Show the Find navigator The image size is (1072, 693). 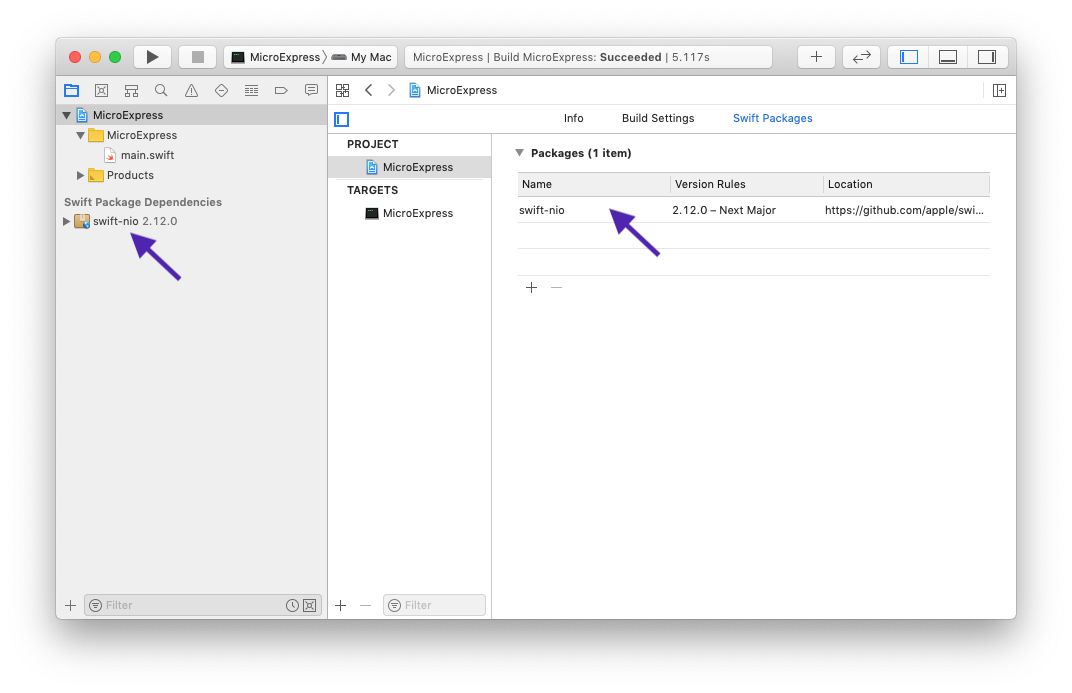[x=161, y=90]
